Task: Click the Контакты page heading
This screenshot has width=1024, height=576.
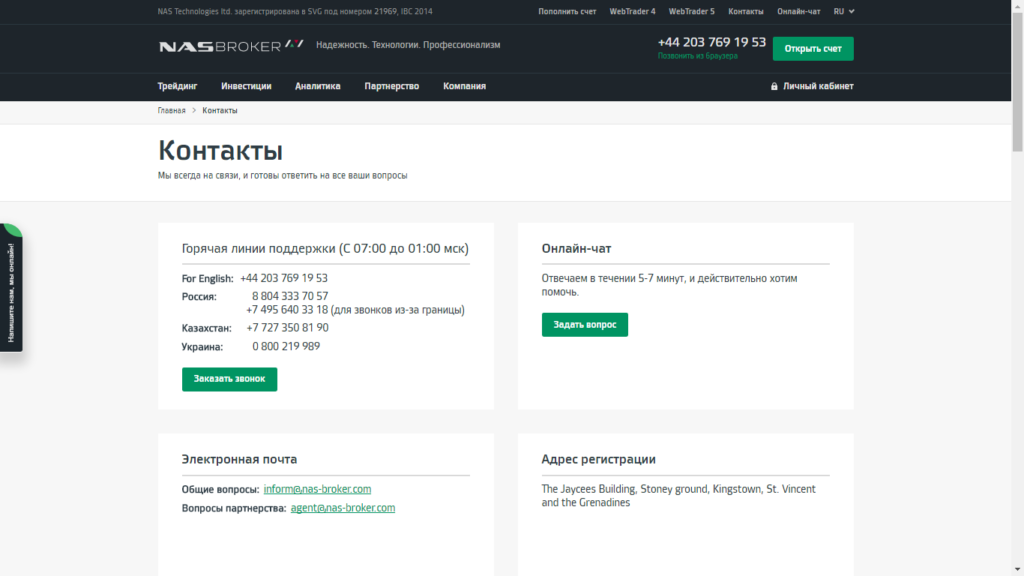Action: tap(220, 151)
